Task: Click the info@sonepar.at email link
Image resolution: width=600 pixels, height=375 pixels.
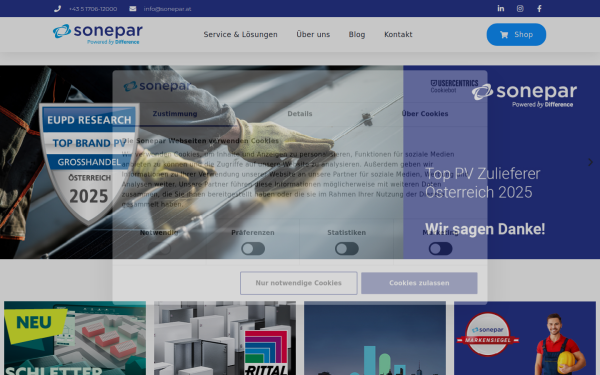Action: [167, 9]
